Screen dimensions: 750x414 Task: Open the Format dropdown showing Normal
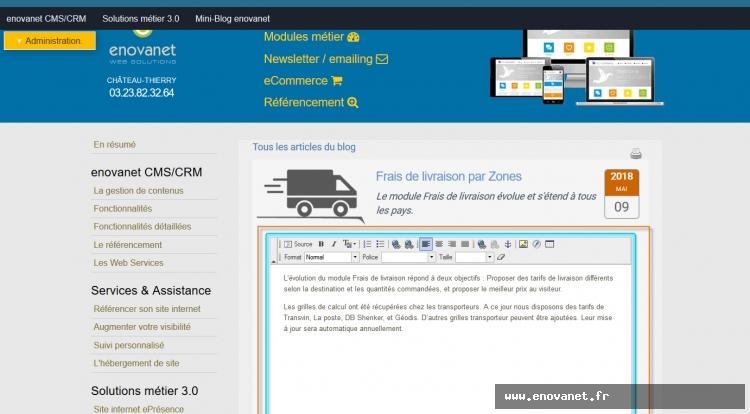[331, 257]
